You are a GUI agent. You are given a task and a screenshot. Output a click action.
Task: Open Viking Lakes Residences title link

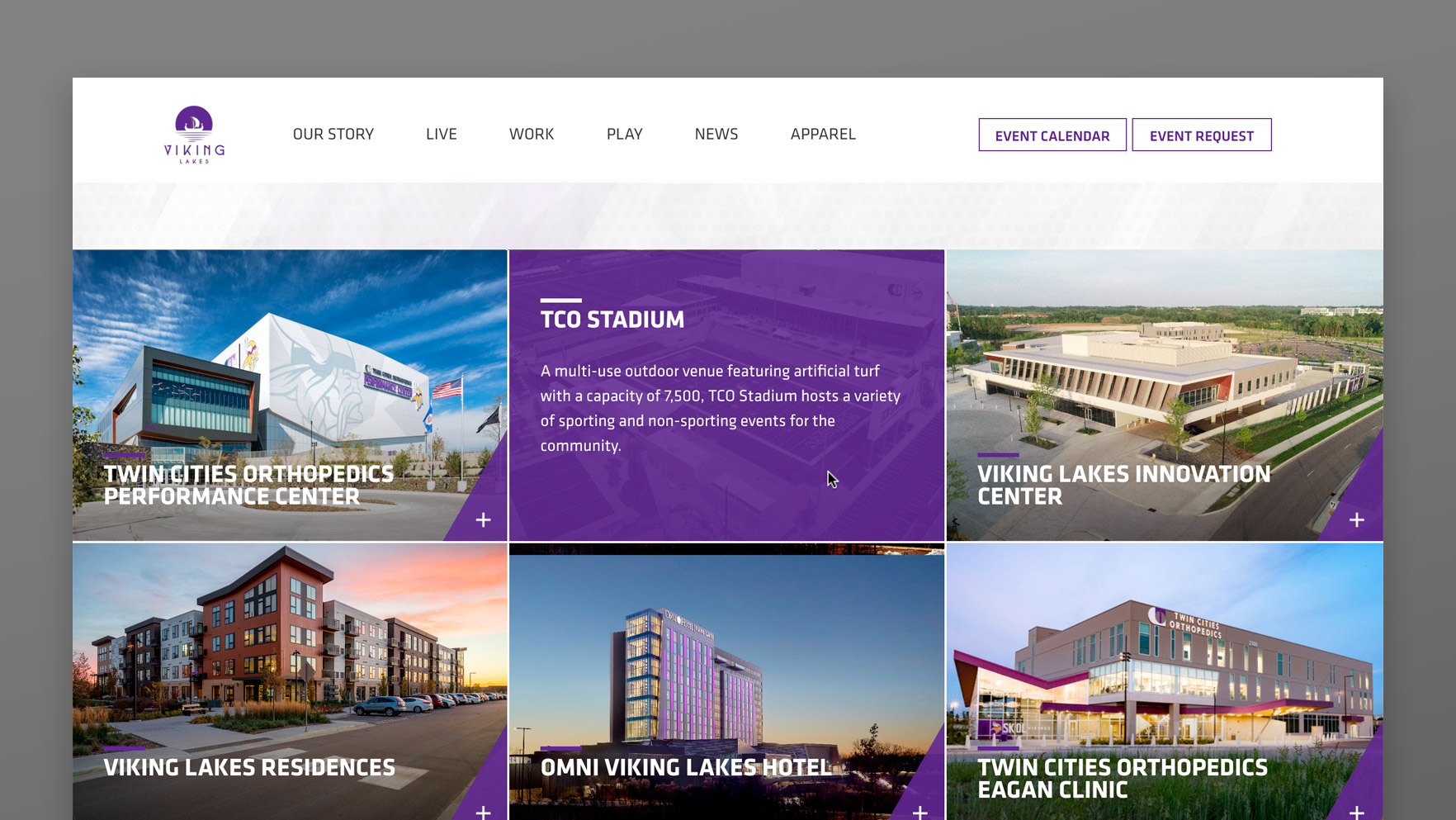(x=249, y=768)
